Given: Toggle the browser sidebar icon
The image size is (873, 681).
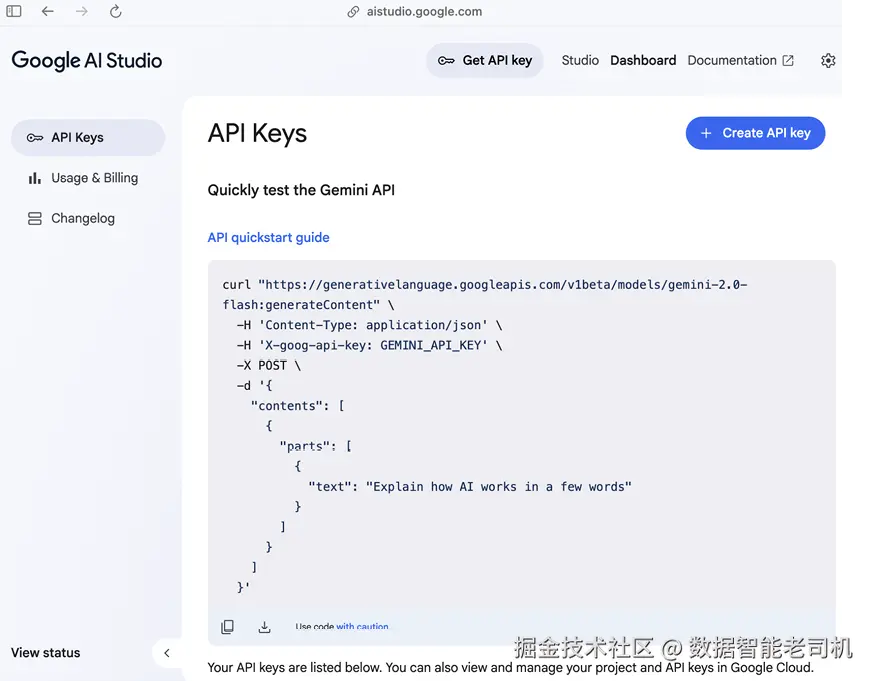Looking at the screenshot, I should pos(14,11).
